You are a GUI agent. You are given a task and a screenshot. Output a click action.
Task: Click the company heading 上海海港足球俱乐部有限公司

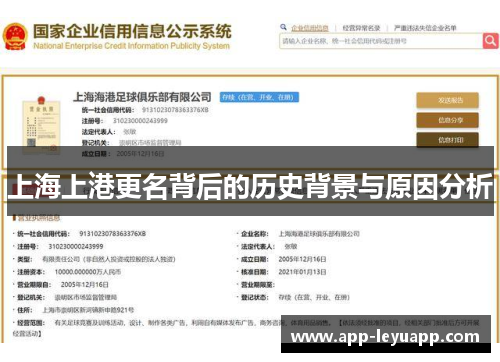coord(142,97)
